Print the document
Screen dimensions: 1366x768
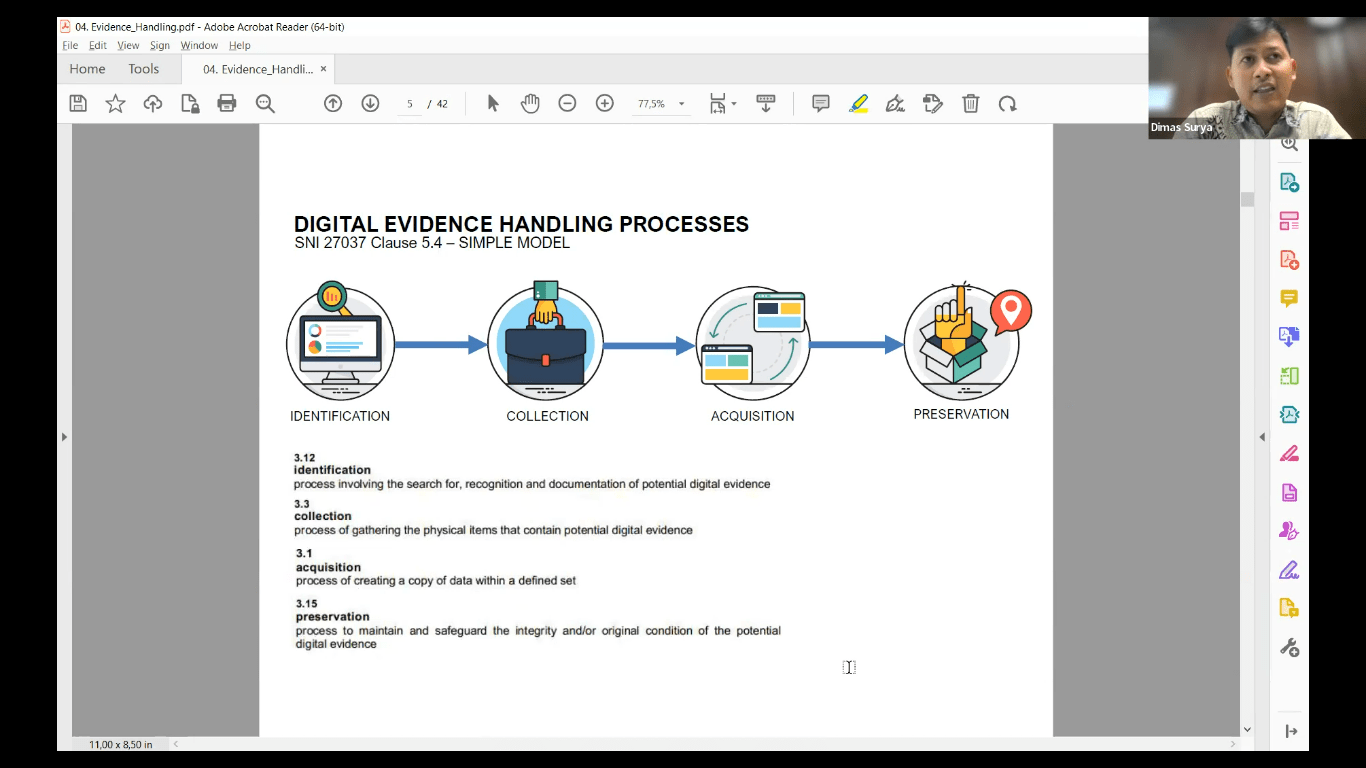point(227,103)
